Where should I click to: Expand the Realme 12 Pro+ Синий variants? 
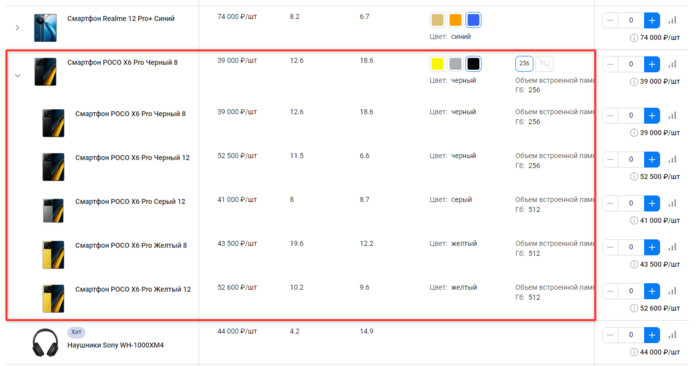coord(17,28)
